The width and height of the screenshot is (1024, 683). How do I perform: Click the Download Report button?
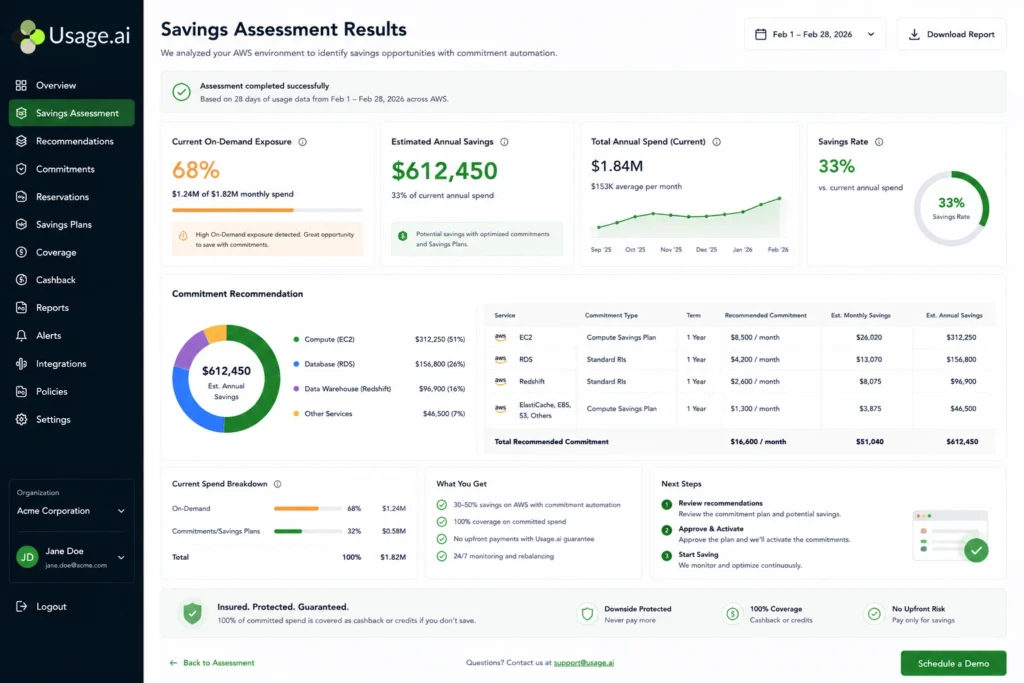click(952, 34)
